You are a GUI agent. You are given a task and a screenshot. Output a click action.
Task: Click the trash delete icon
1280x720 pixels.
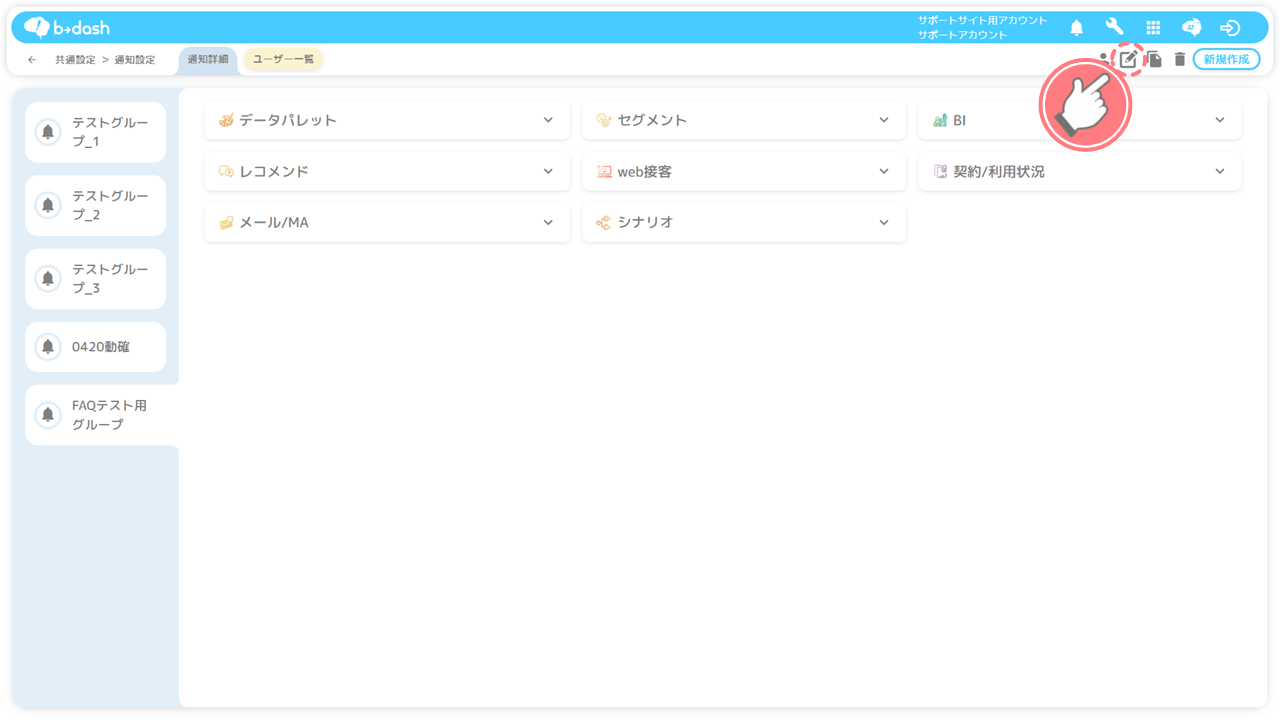pos(1180,59)
